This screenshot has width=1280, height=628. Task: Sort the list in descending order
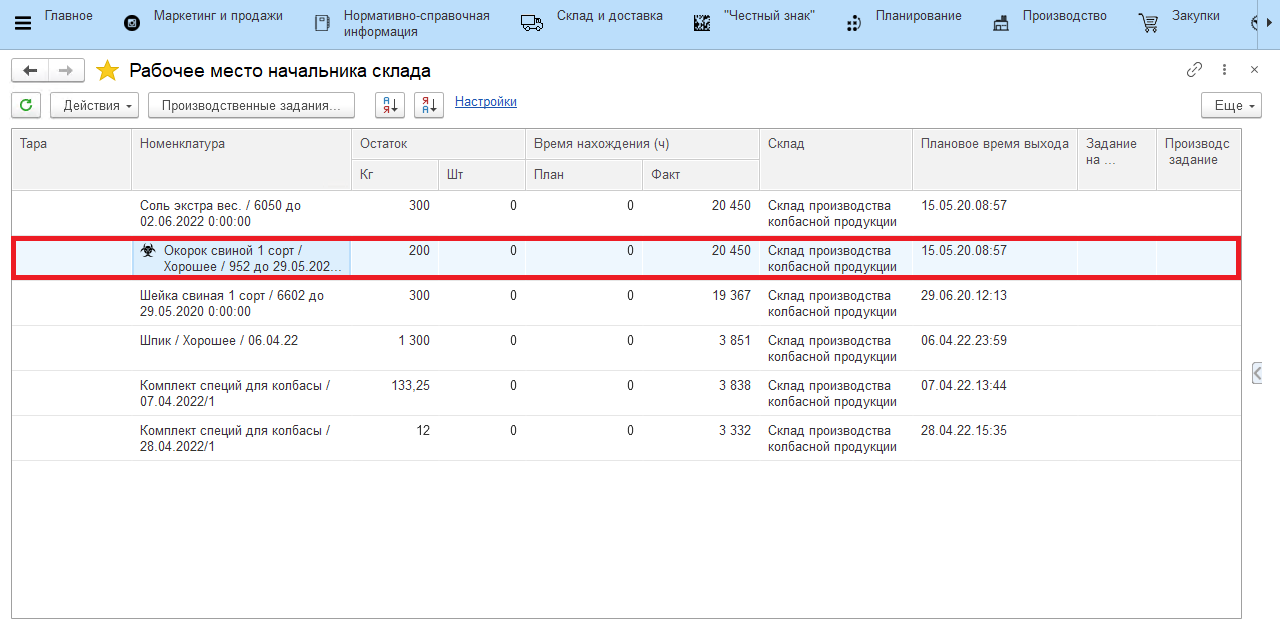428,105
